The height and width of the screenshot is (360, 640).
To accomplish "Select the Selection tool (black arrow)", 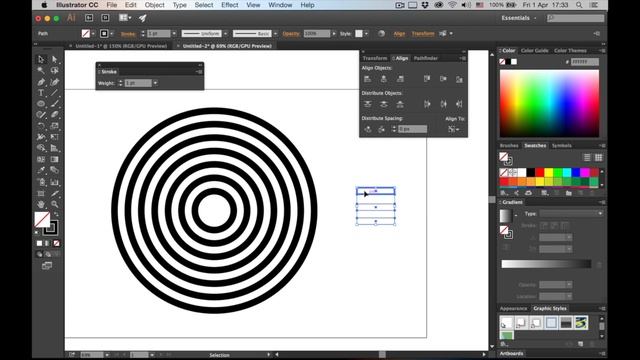I will 41,60.
